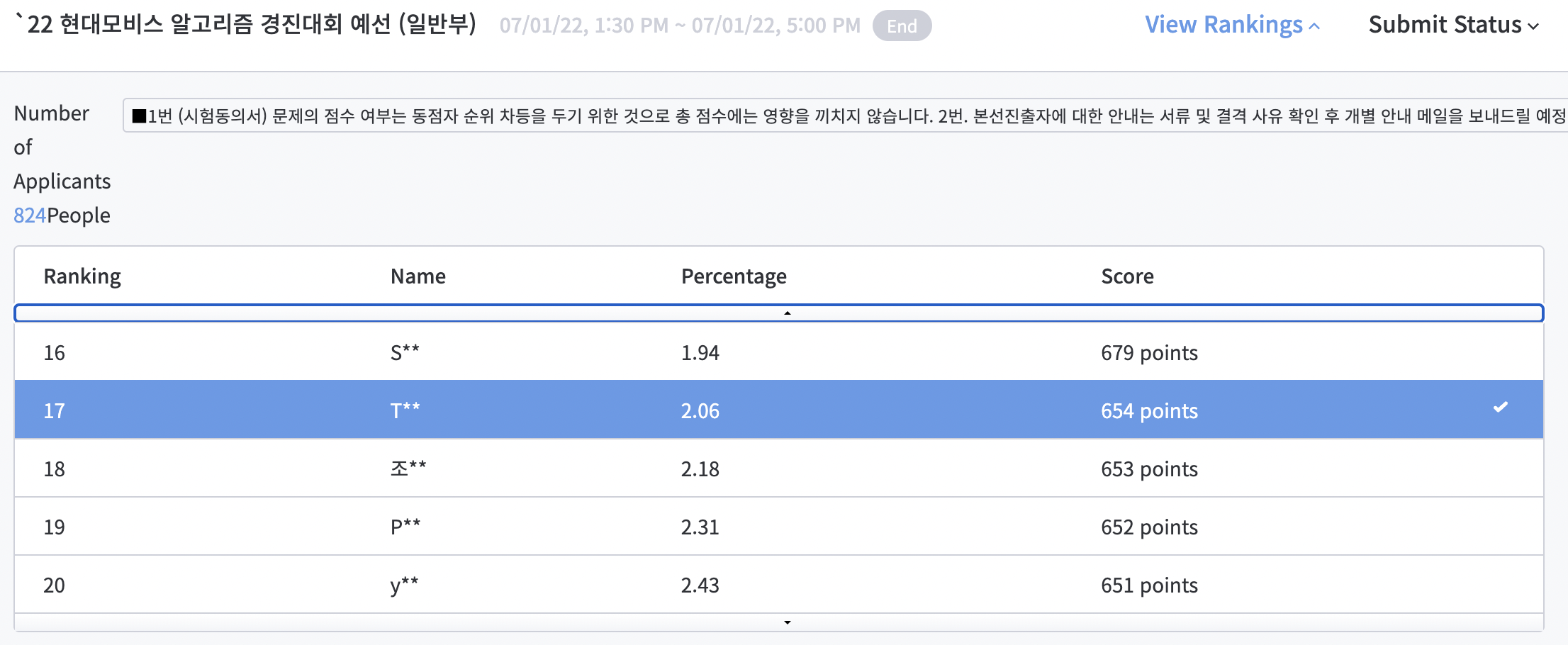1568x645 pixels.
Task: Click the checkmark icon in the highlighted row
Action: [1500, 408]
